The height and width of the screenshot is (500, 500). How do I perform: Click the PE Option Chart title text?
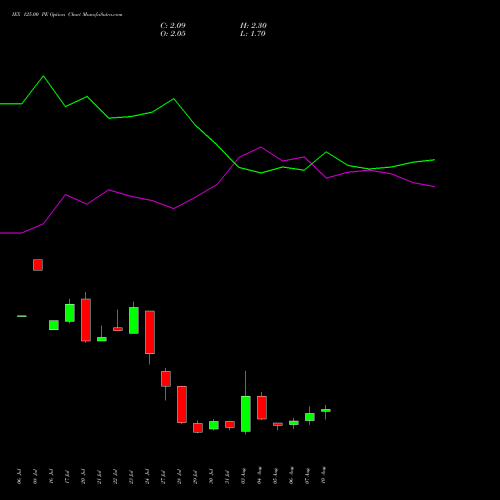pyautogui.click(x=67, y=14)
